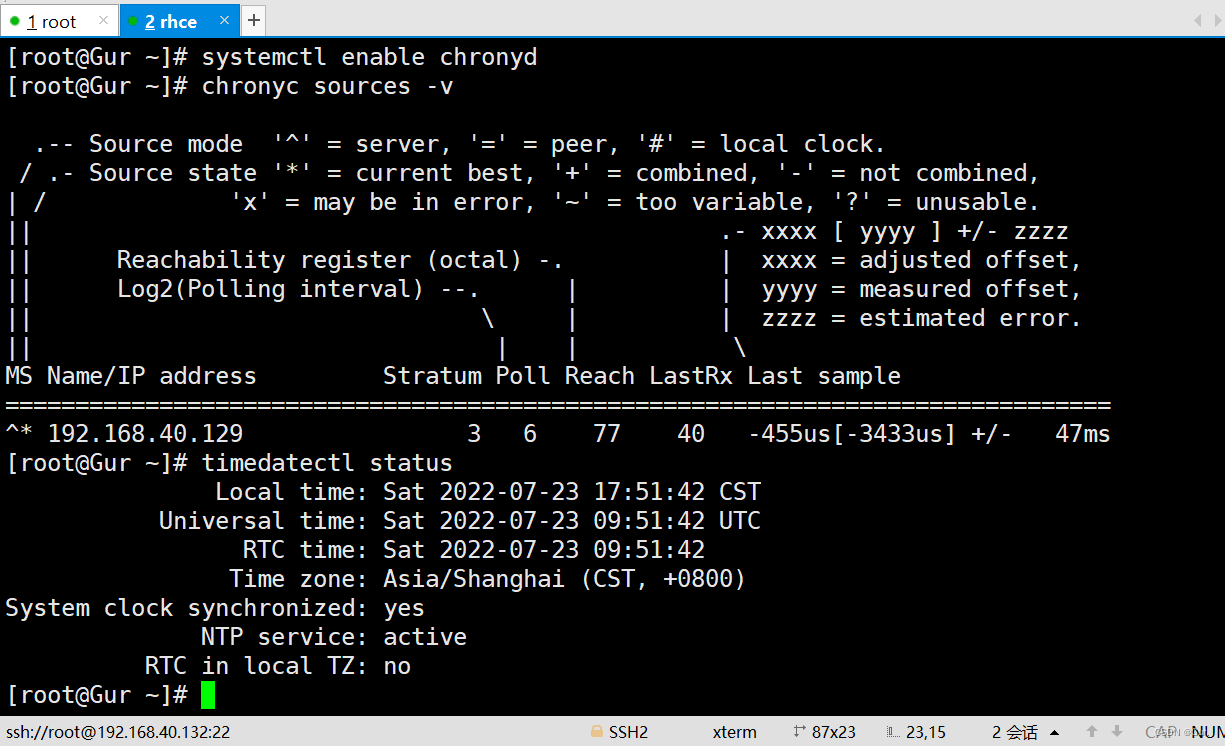The image size is (1225, 746).
Task: Click the 'Reach' column header
Action: [600, 376]
